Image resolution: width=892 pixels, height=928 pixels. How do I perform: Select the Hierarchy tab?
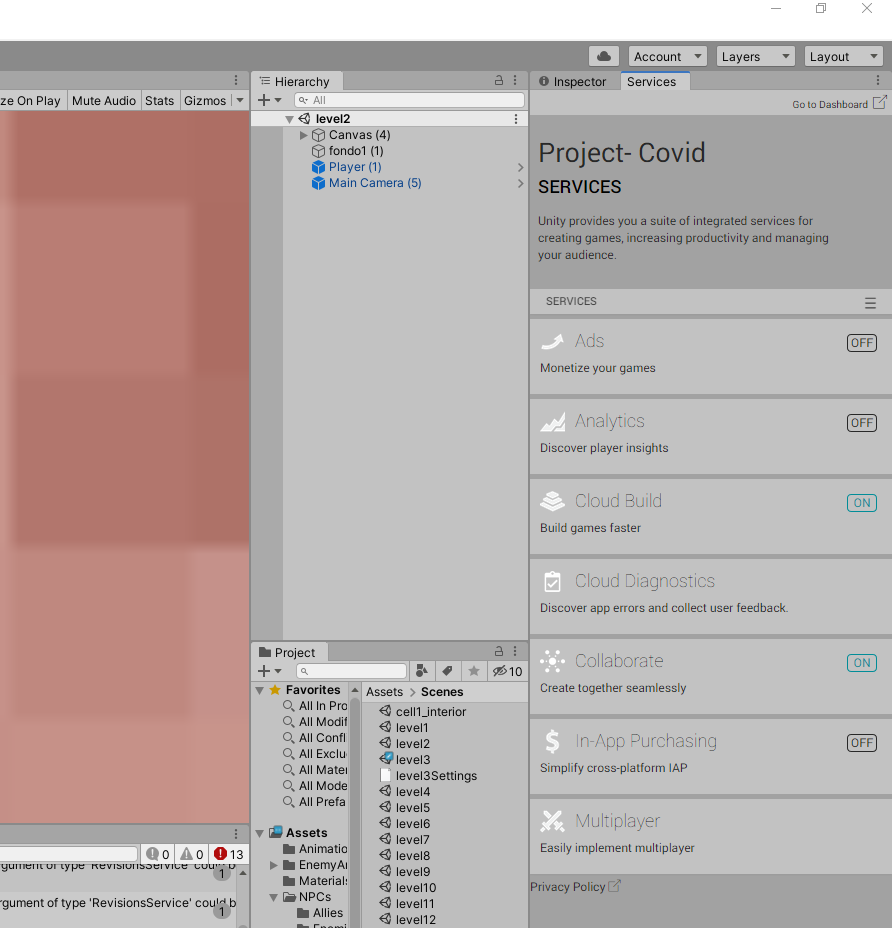(295, 82)
